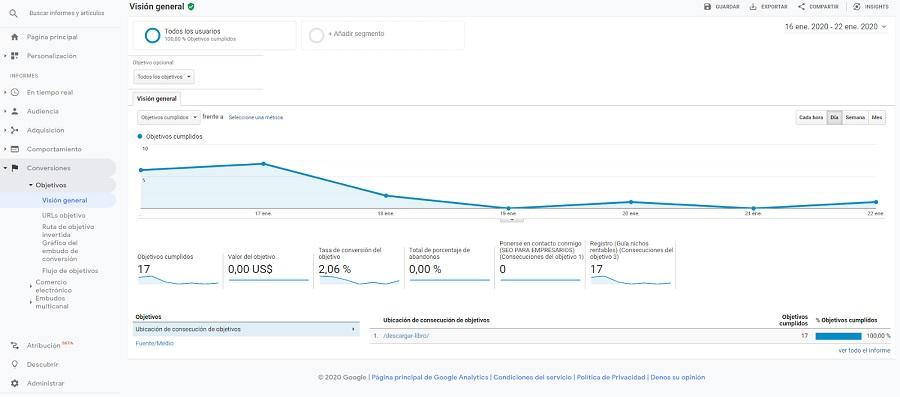Open the /descargar-libro/ link
Viewport: 900px width, 397px height.
(406, 336)
